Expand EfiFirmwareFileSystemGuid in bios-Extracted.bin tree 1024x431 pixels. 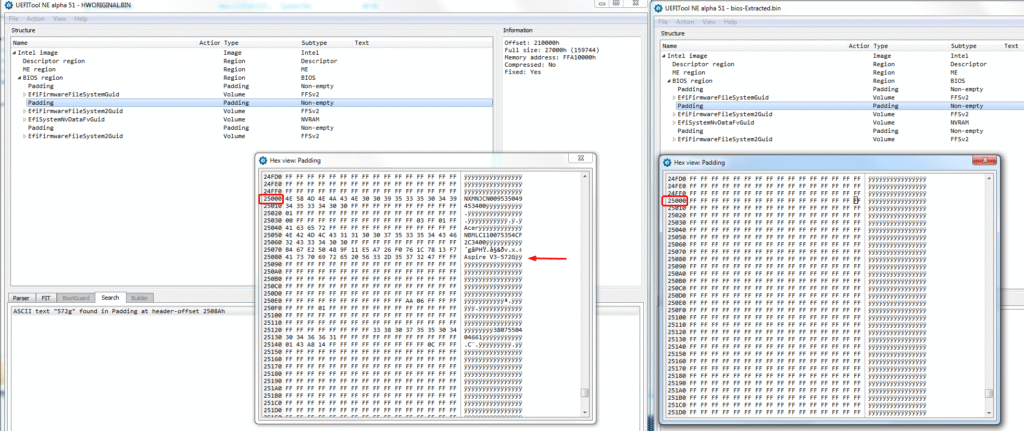click(673, 97)
